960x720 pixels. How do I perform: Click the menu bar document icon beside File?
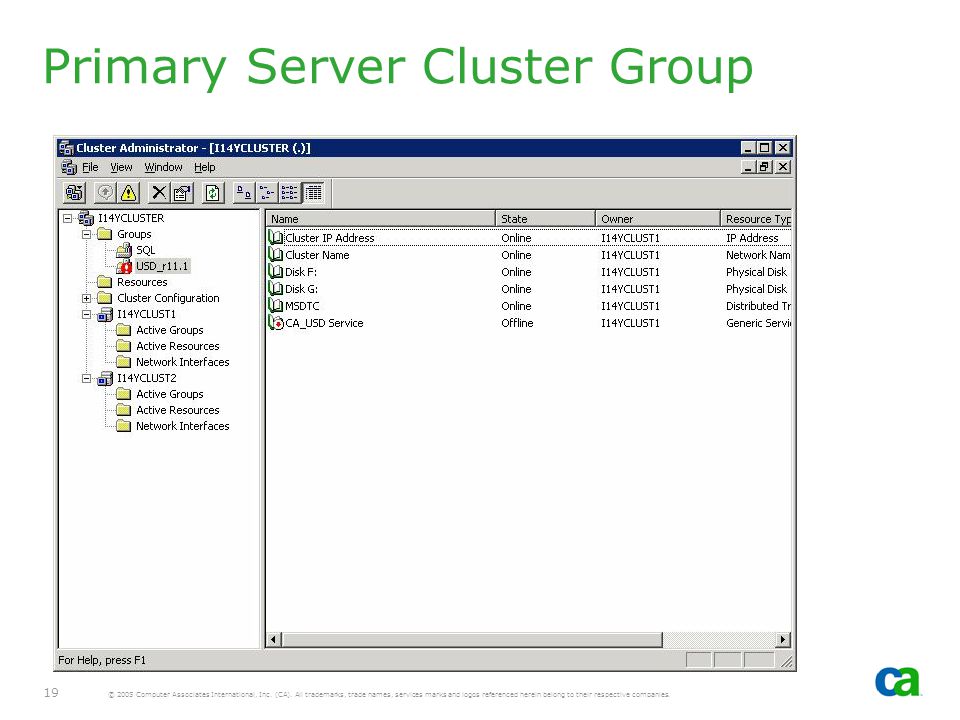tap(69, 167)
